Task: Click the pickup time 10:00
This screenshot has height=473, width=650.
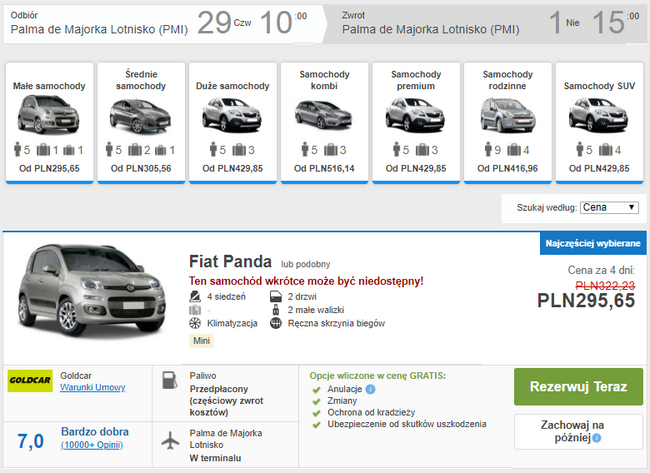Action: 284,23
